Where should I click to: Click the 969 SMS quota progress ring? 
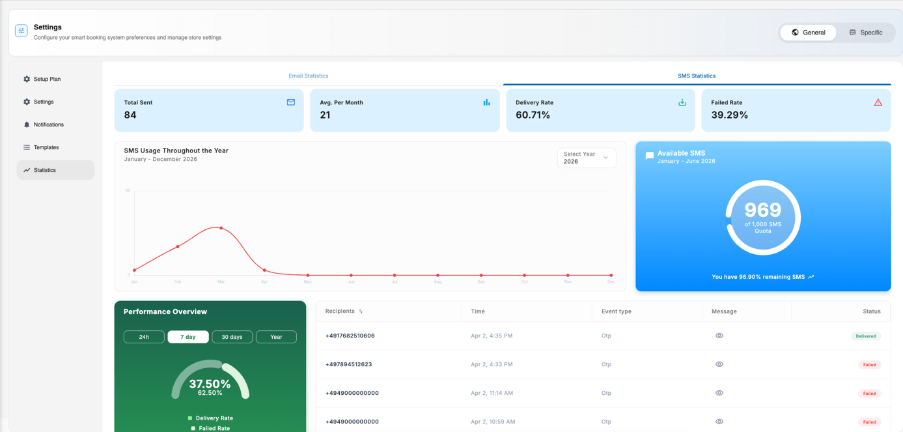[762, 218]
